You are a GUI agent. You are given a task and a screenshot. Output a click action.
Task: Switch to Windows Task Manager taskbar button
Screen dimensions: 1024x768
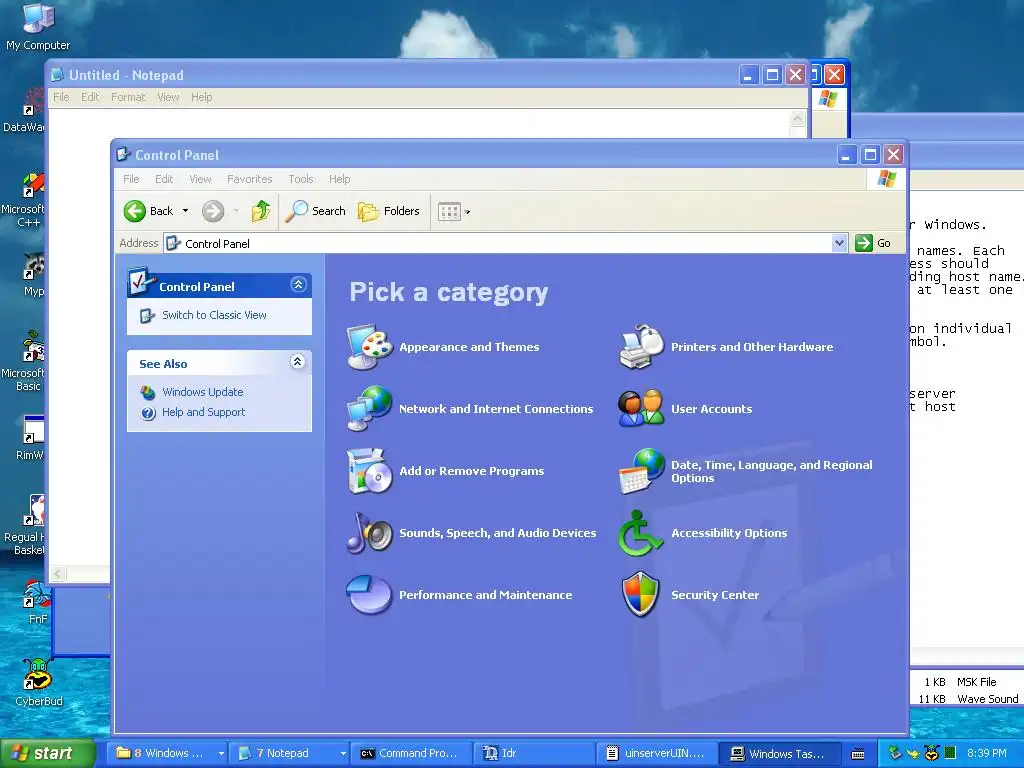780,754
